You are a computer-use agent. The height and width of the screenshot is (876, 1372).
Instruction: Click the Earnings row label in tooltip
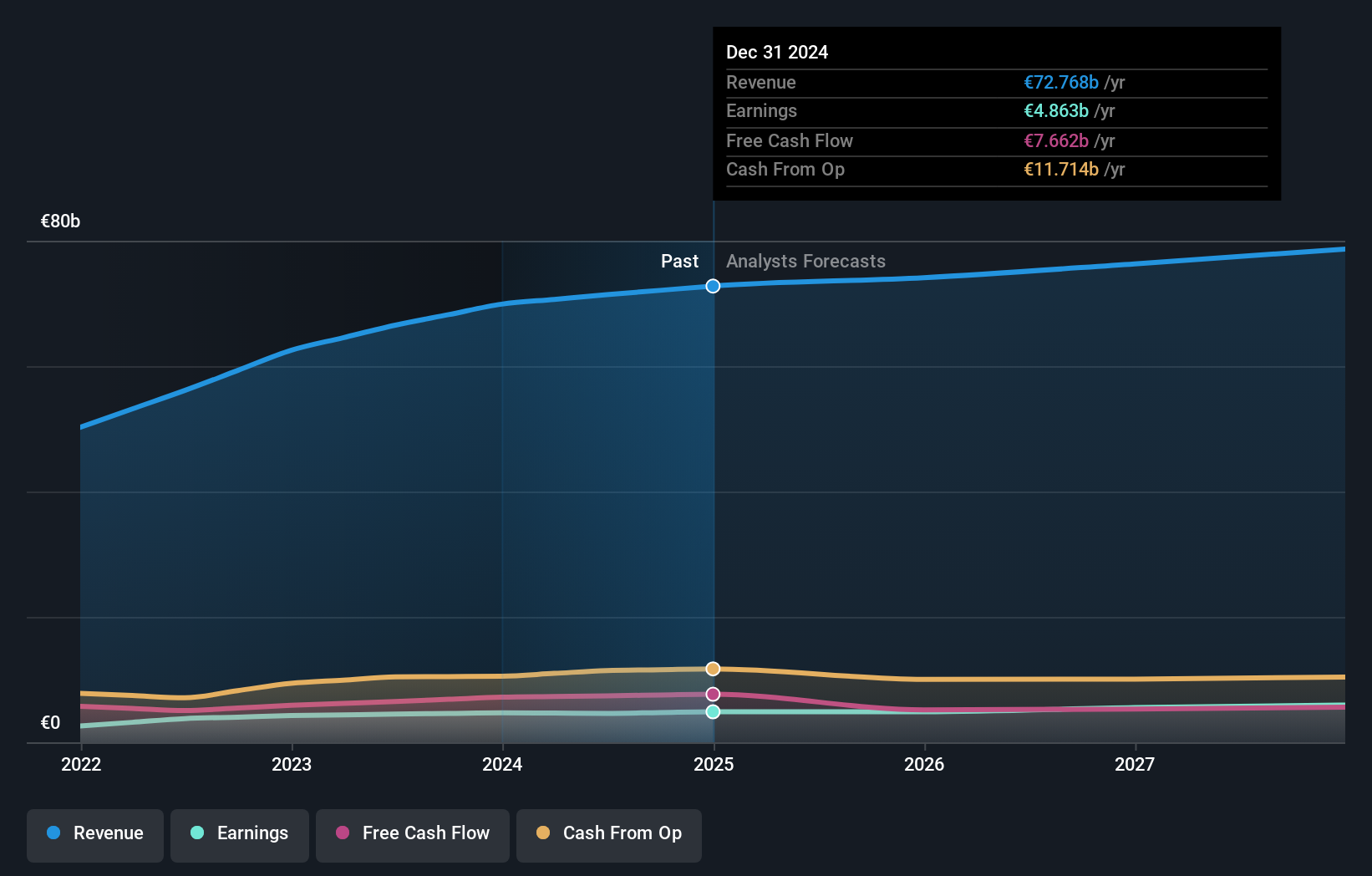pyautogui.click(x=761, y=111)
